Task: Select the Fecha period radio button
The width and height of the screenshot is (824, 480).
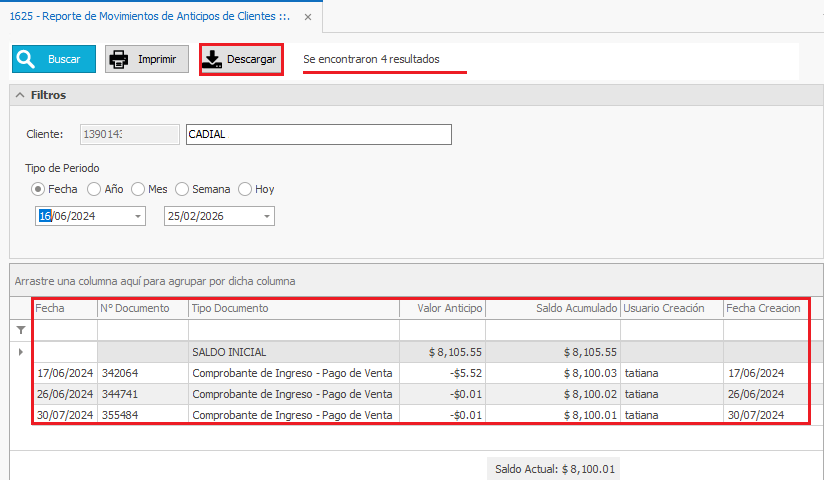Action: [x=37, y=189]
